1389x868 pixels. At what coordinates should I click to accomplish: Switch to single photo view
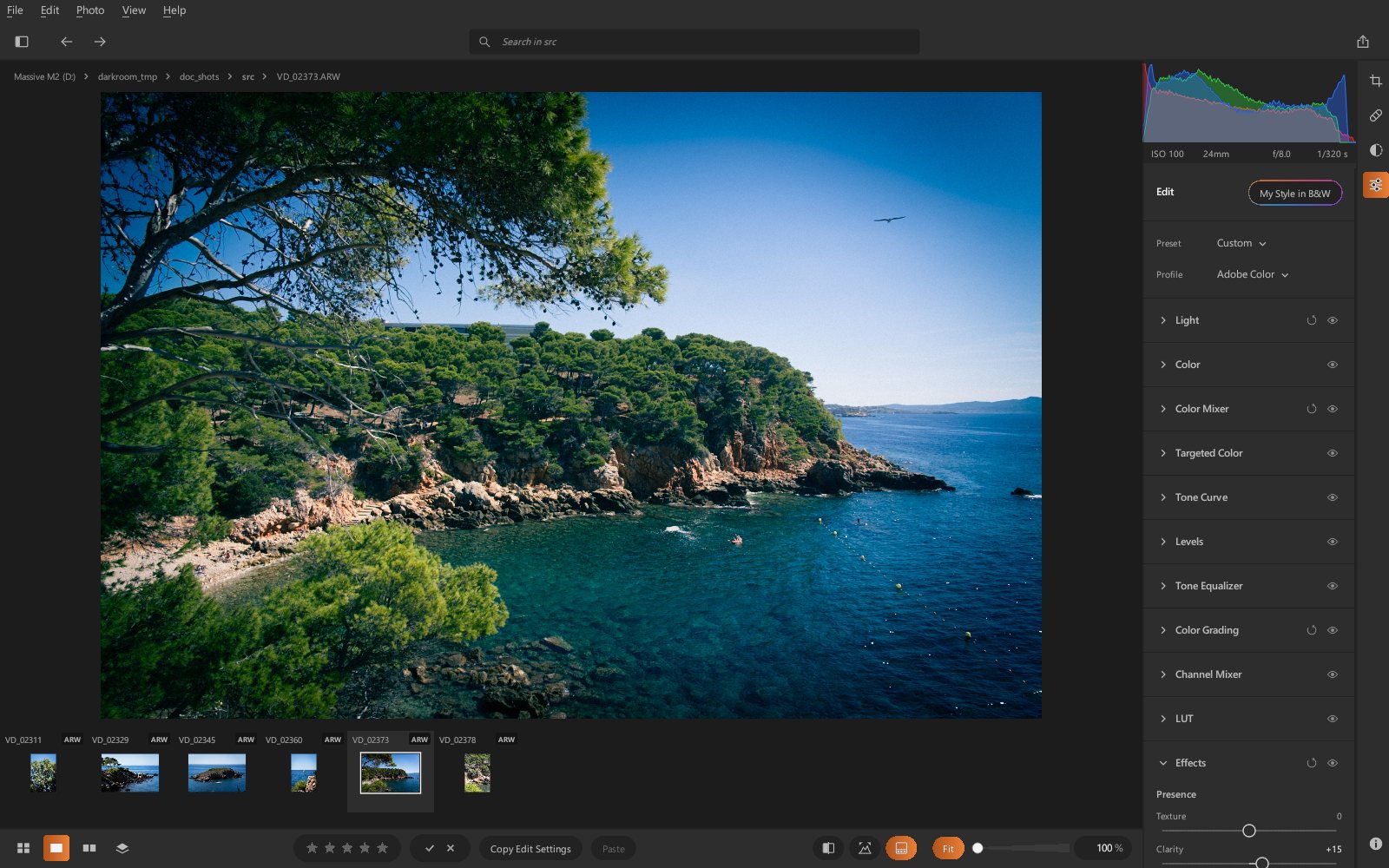[x=56, y=848]
